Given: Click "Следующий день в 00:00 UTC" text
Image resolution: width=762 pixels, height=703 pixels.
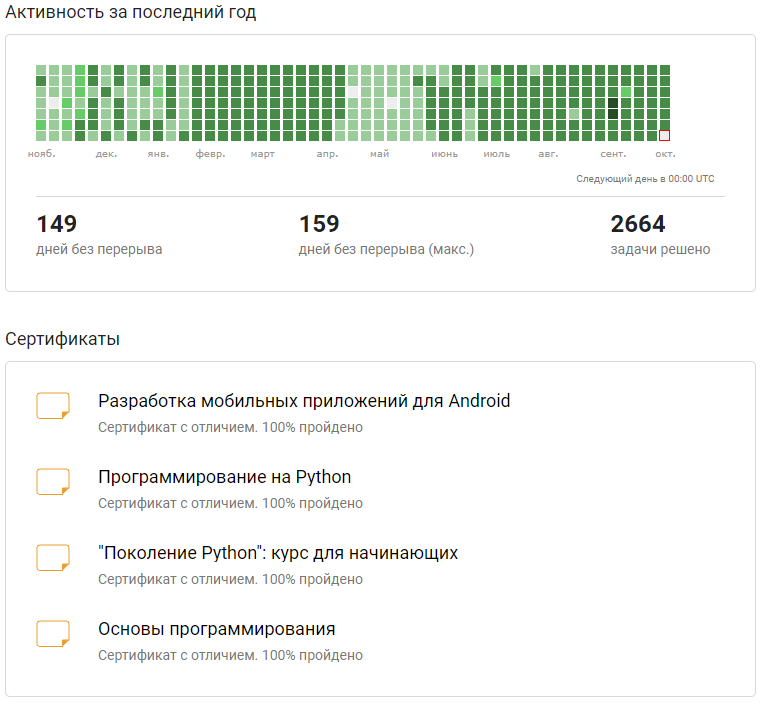Looking at the screenshot, I should tap(645, 179).
